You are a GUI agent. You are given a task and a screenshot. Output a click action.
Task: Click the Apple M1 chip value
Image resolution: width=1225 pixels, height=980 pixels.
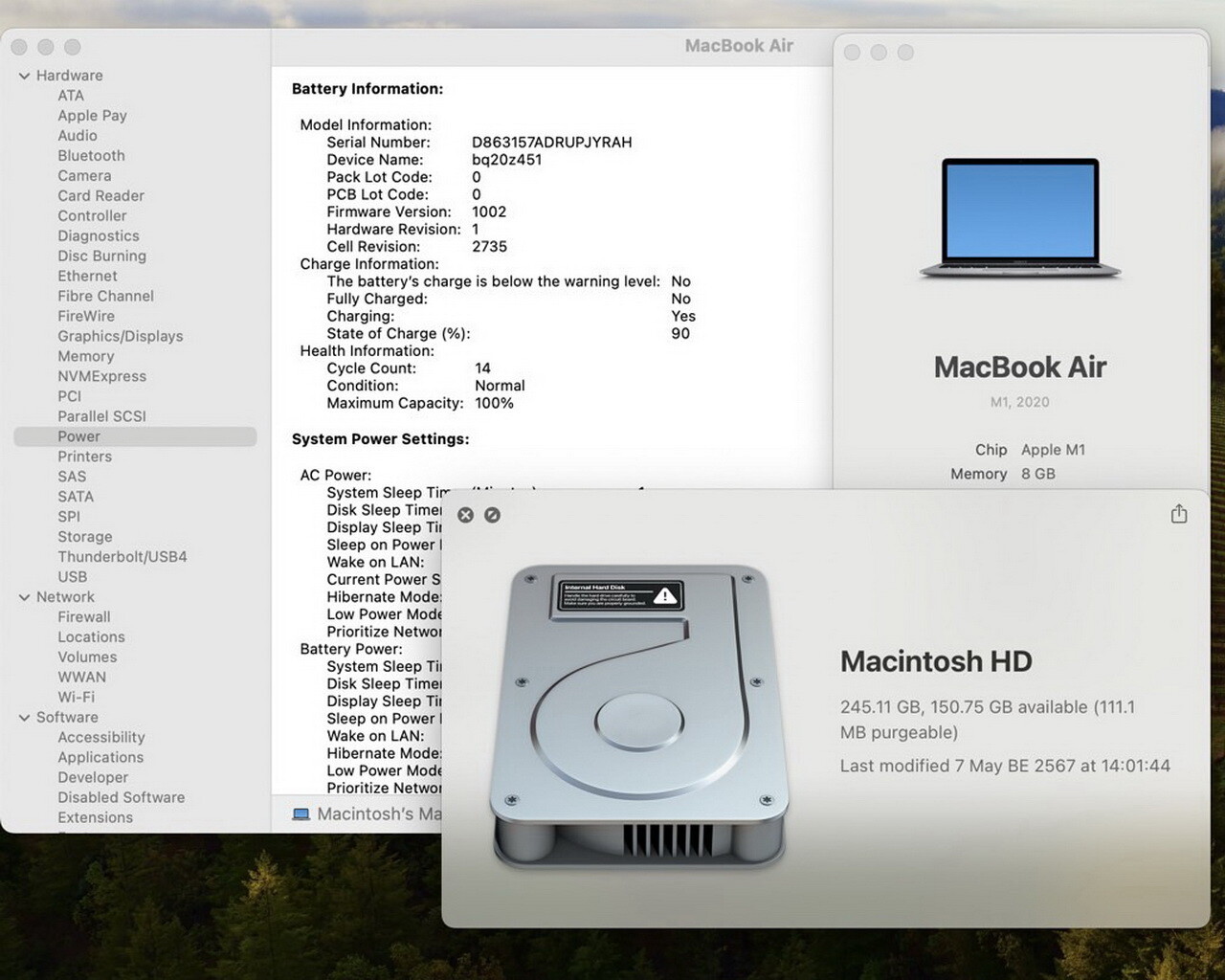click(x=1053, y=451)
